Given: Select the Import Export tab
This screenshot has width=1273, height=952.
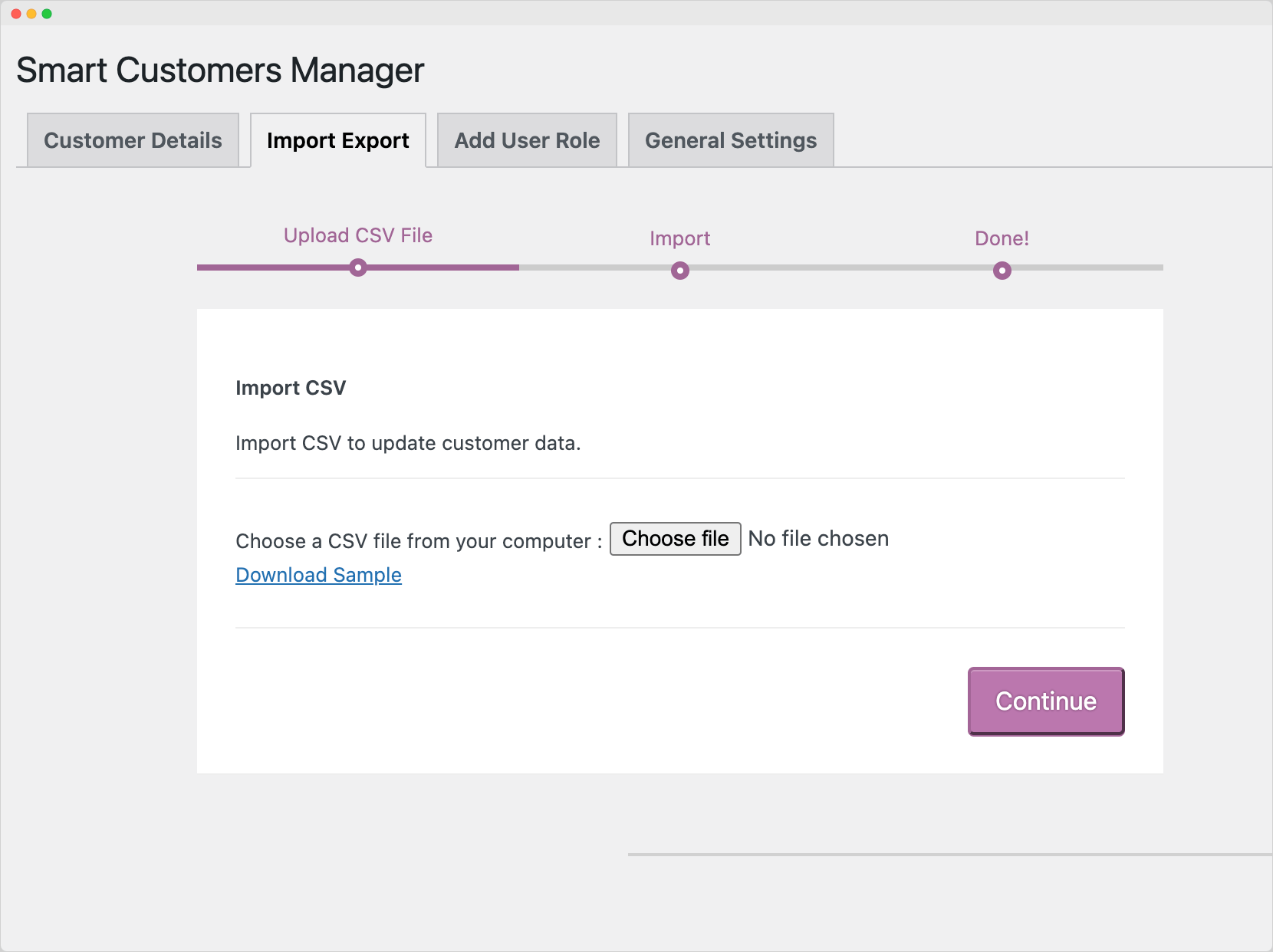Looking at the screenshot, I should [x=338, y=140].
